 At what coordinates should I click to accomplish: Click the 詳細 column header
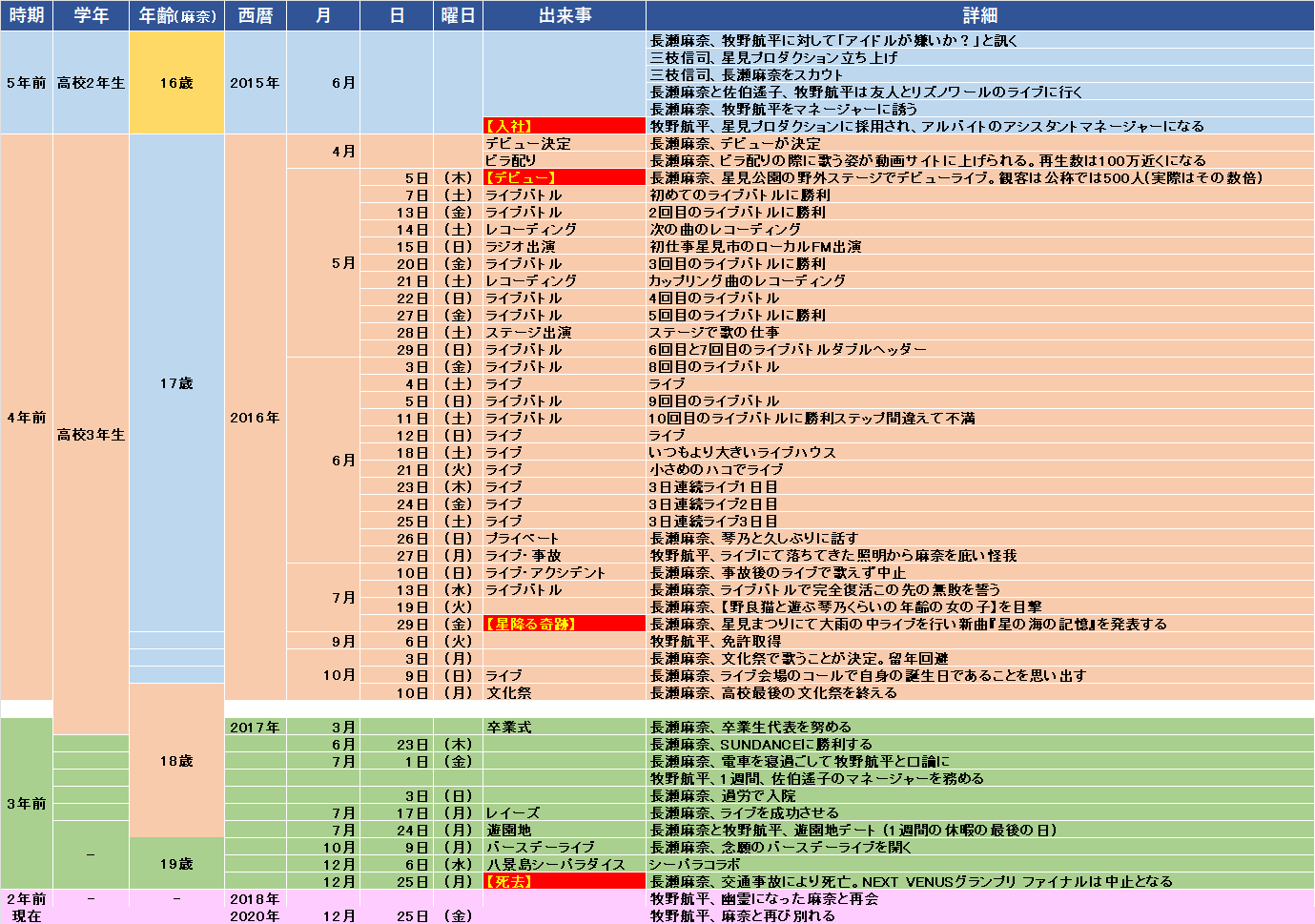coord(979,15)
